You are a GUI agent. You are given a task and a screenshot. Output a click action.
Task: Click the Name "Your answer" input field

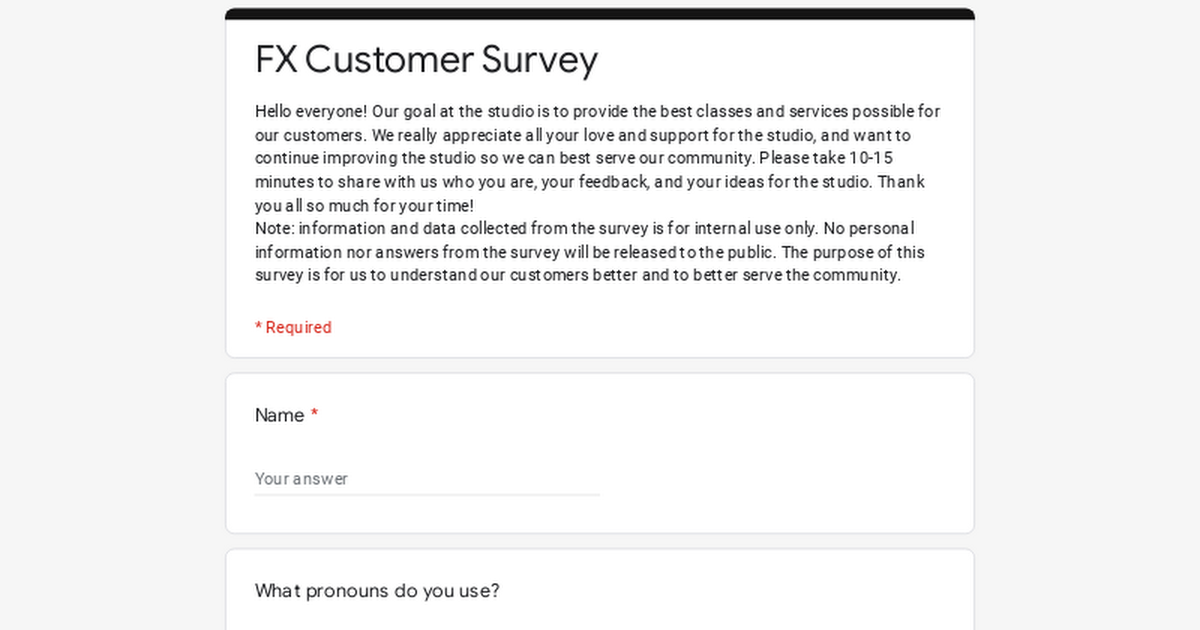(x=427, y=479)
